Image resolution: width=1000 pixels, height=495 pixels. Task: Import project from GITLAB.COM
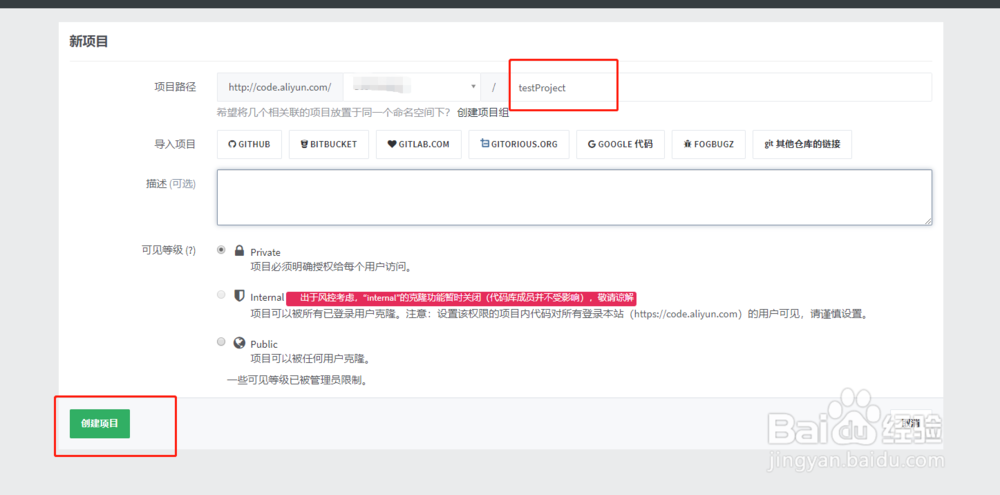pyautogui.click(x=418, y=144)
